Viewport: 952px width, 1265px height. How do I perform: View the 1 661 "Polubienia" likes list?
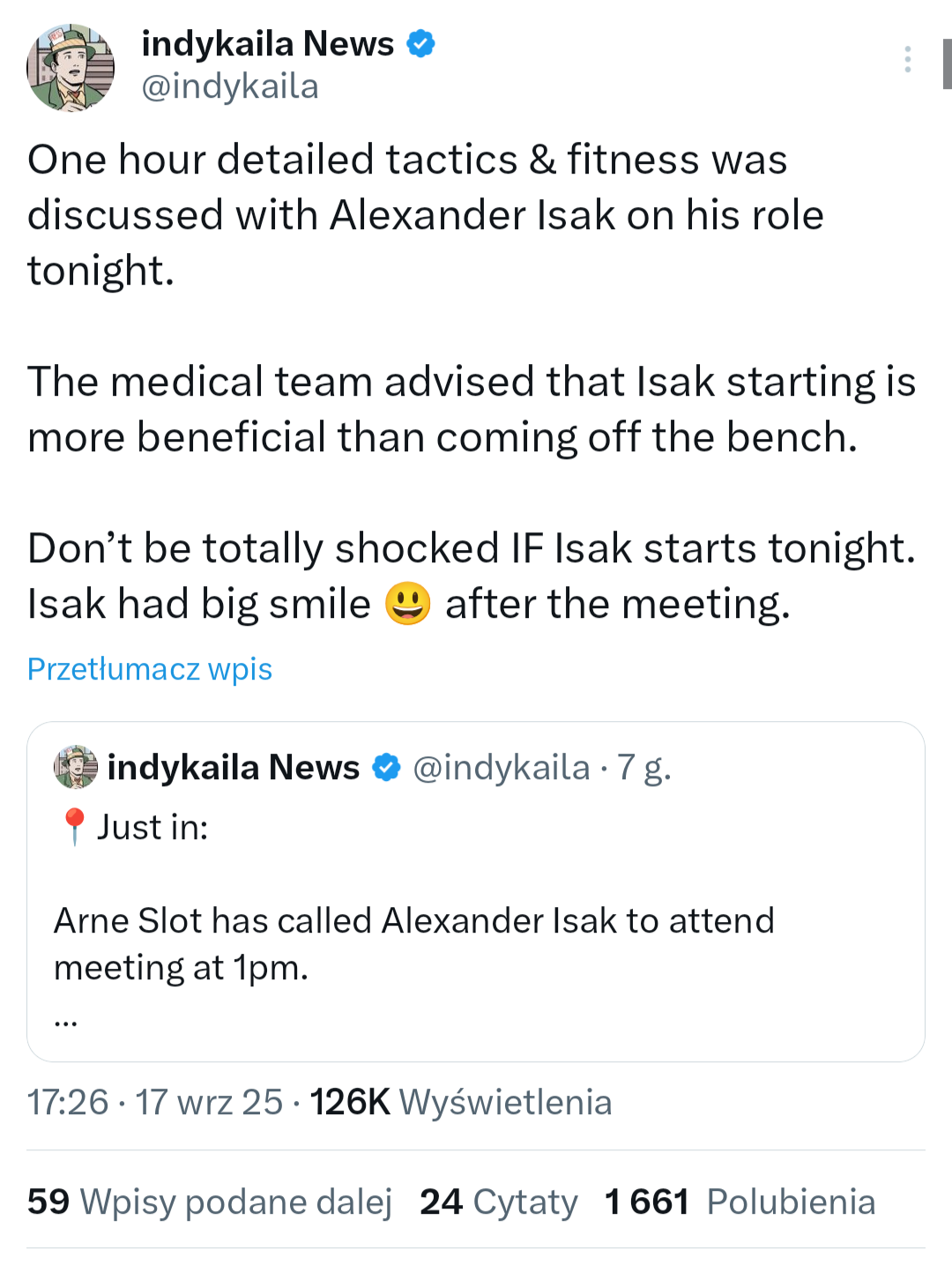740,1202
